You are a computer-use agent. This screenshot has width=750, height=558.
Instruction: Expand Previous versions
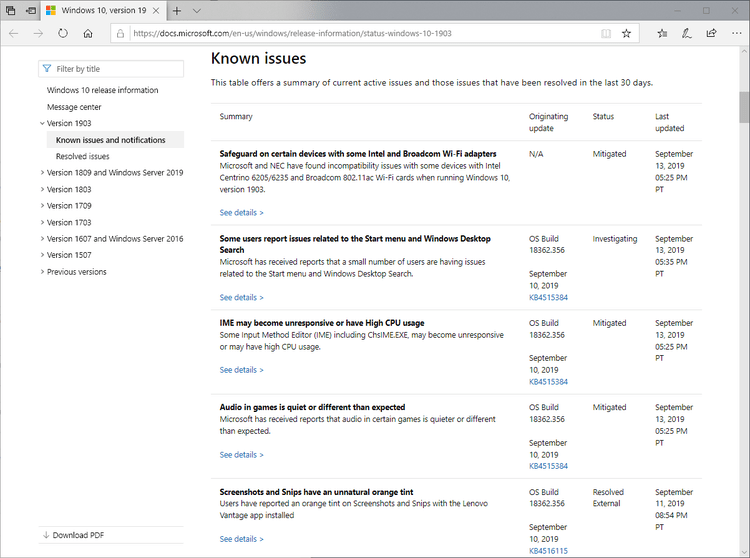point(42,272)
